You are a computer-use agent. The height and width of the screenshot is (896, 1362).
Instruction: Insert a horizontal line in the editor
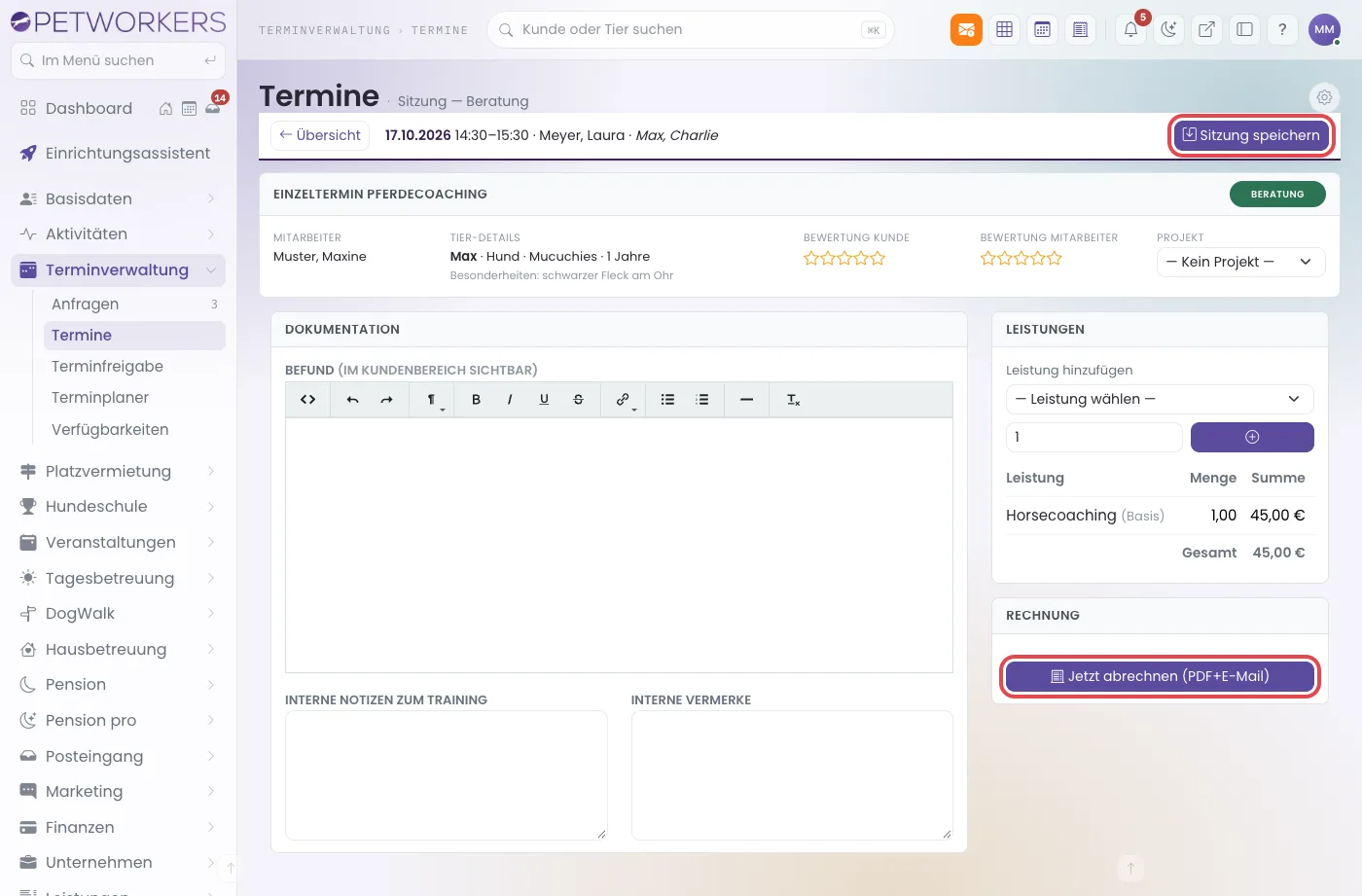click(746, 400)
